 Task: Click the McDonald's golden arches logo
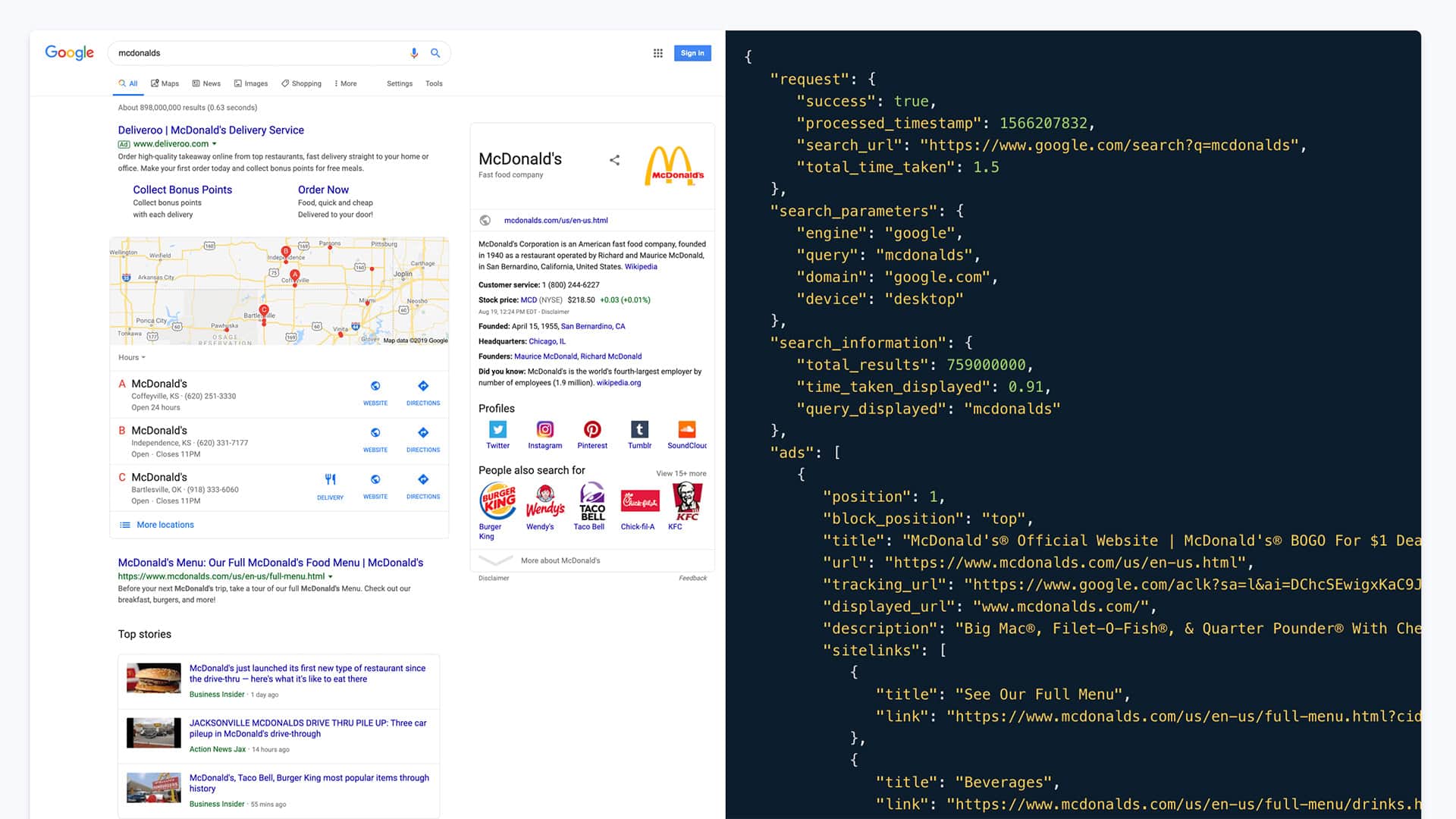click(x=674, y=165)
